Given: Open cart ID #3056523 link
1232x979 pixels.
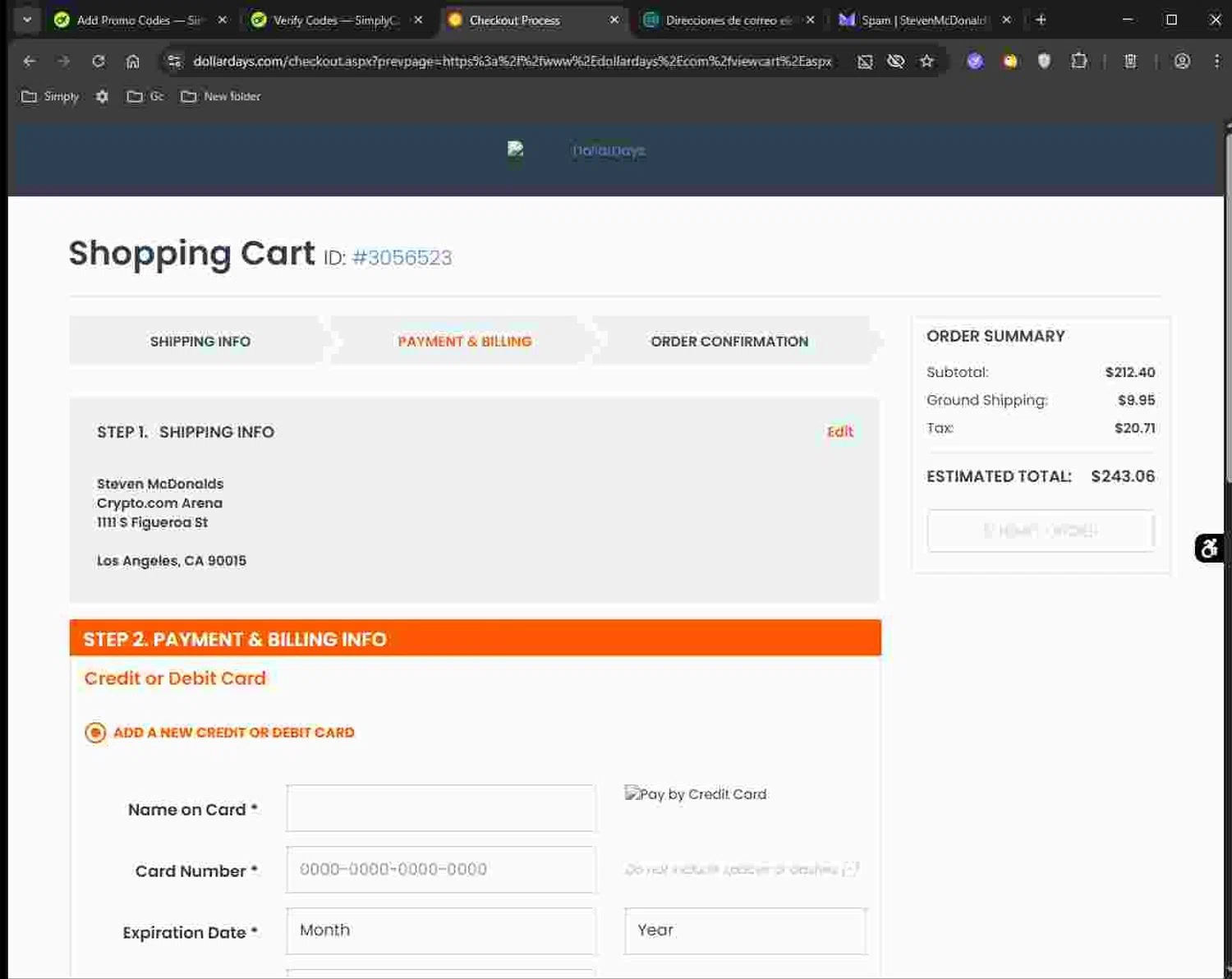Looking at the screenshot, I should point(402,258).
